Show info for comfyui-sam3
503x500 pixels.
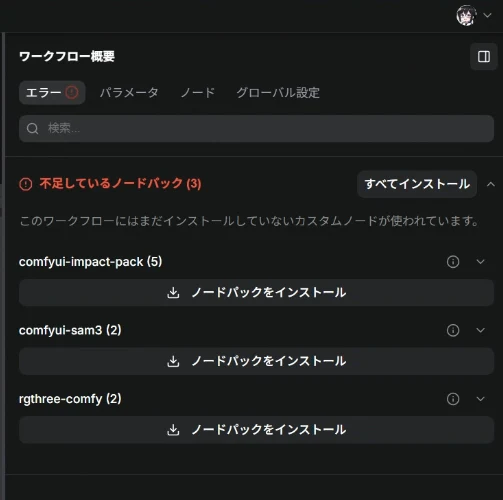pyautogui.click(x=453, y=330)
